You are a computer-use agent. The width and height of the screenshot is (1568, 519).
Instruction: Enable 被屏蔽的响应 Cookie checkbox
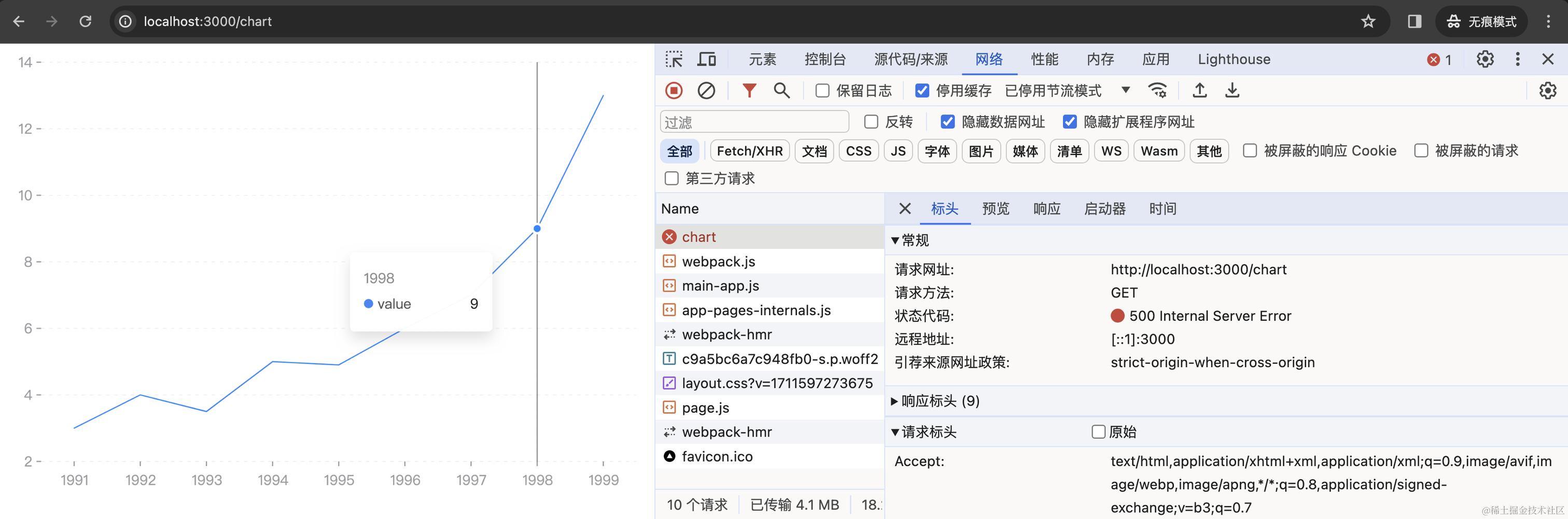pos(1250,150)
